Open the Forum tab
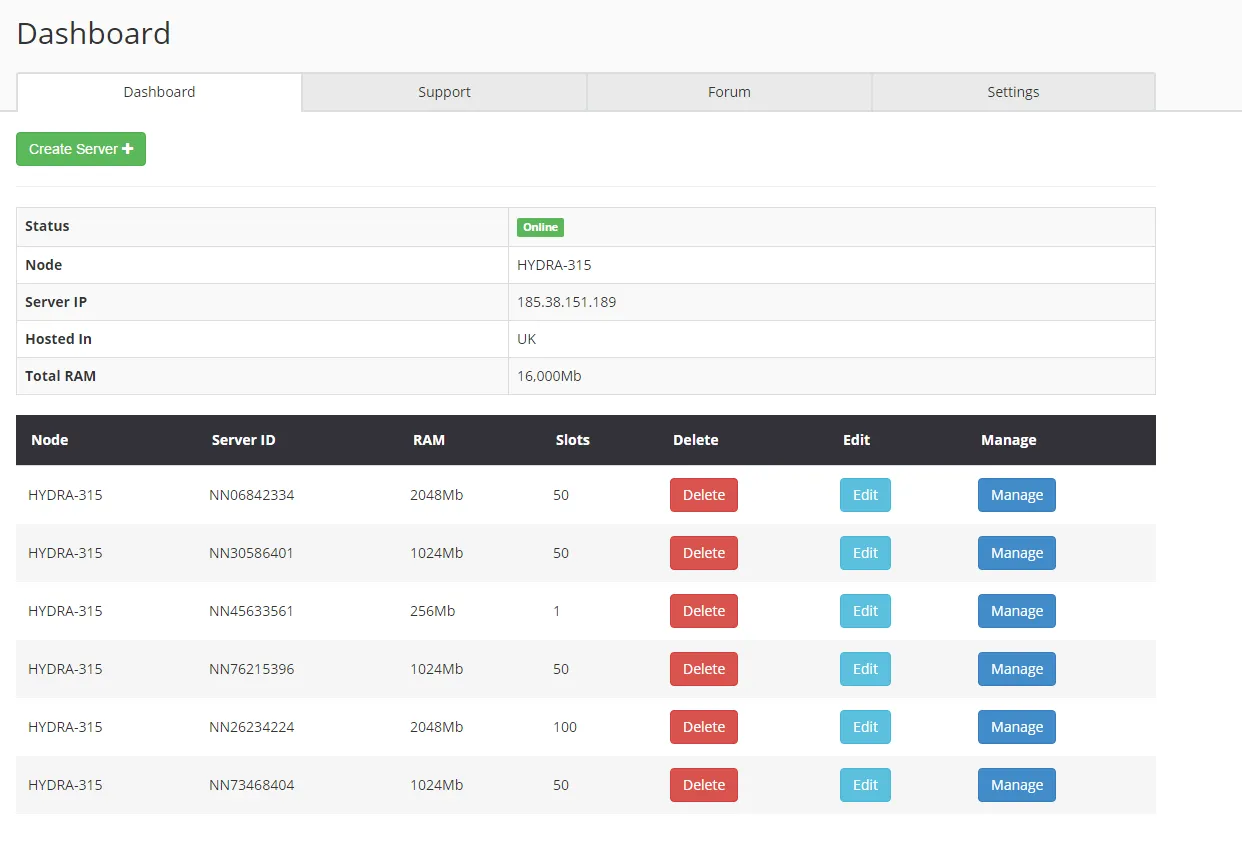1242x844 pixels. (x=729, y=92)
